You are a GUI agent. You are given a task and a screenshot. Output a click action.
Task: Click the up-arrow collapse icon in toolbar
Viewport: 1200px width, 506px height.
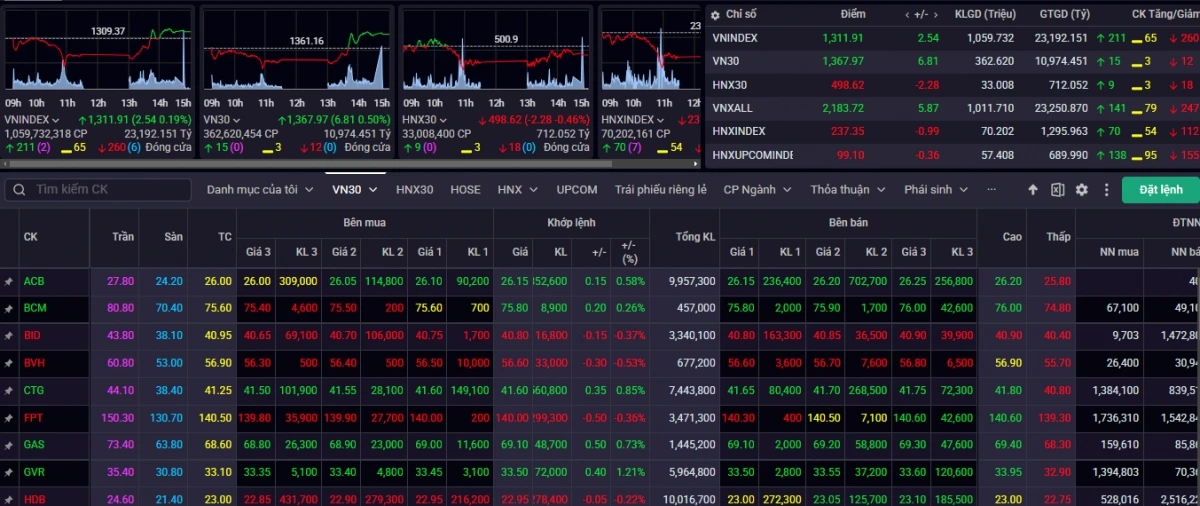click(x=1033, y=189)
